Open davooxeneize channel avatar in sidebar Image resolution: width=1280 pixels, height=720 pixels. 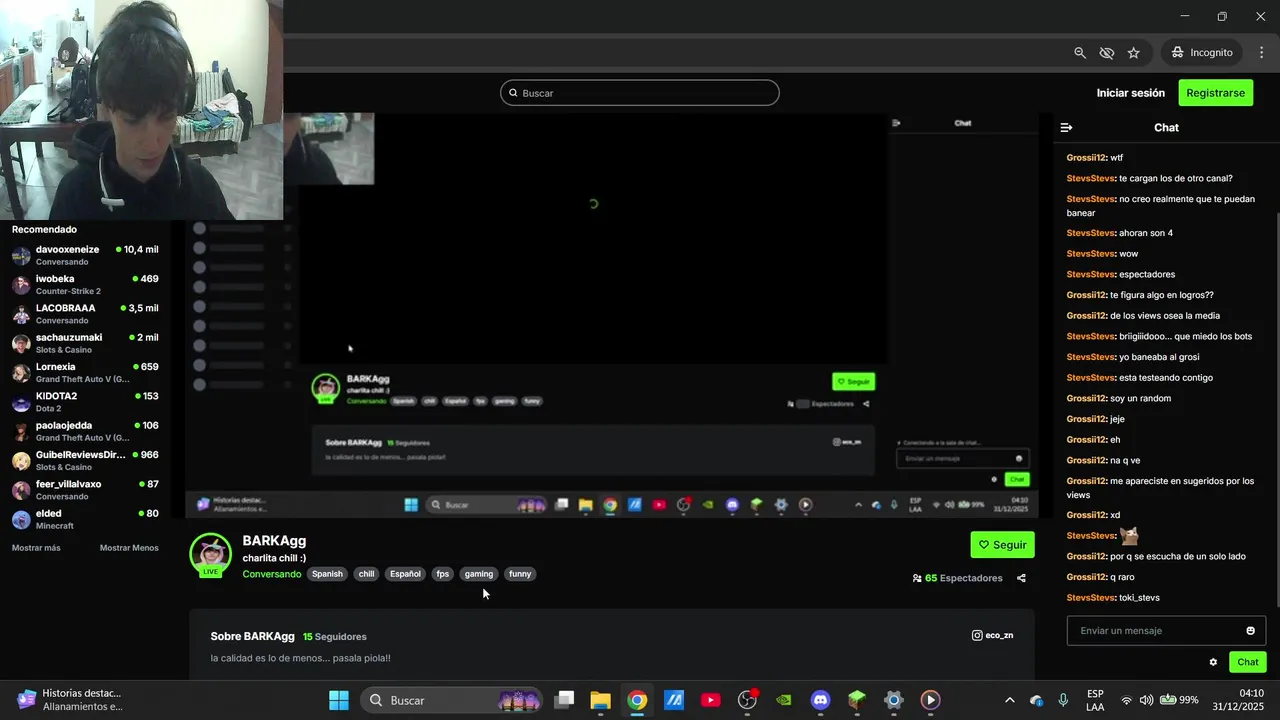(21, 255)
